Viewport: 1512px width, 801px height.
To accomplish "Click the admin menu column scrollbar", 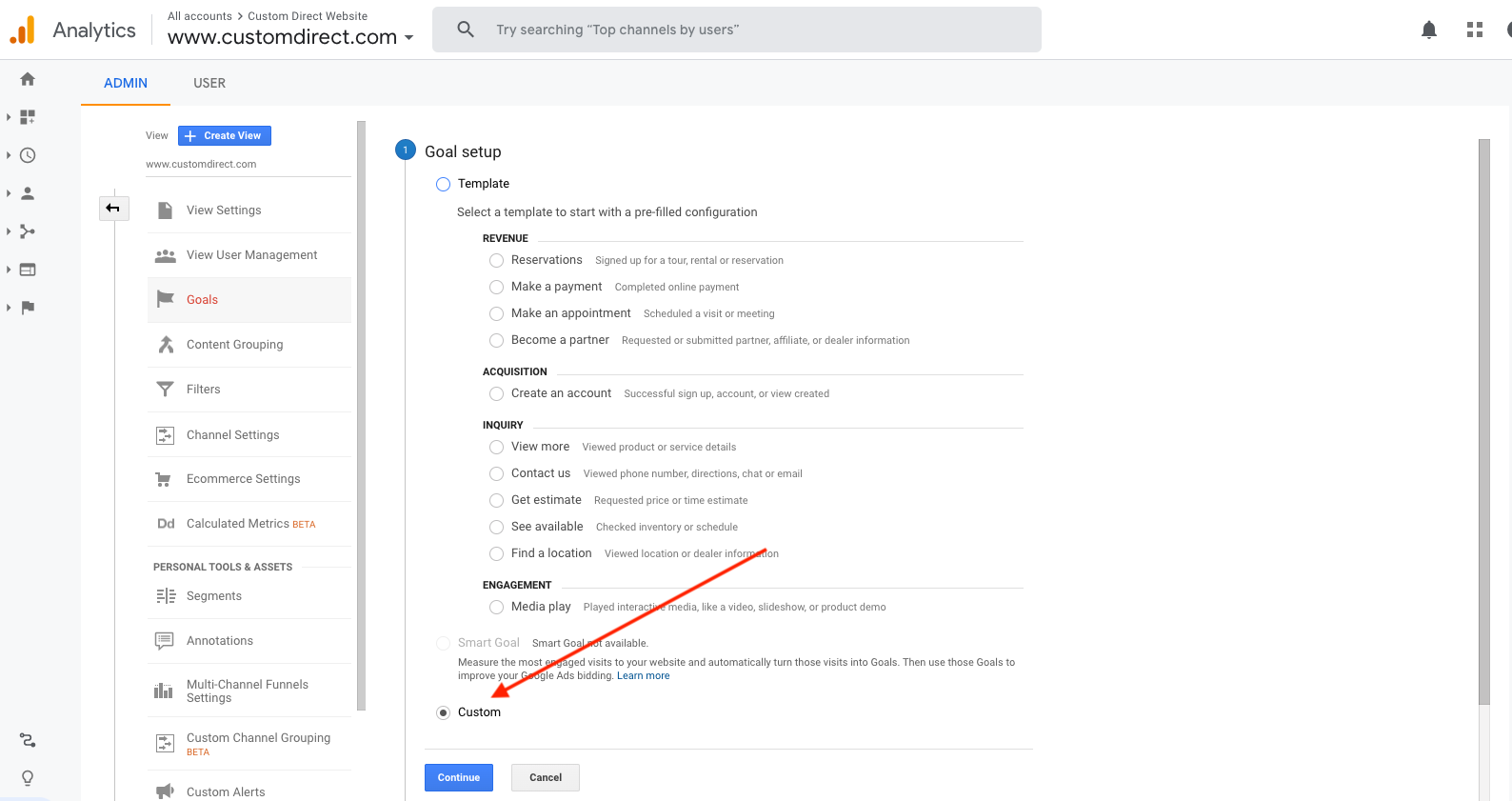I will tap(361, 415).
